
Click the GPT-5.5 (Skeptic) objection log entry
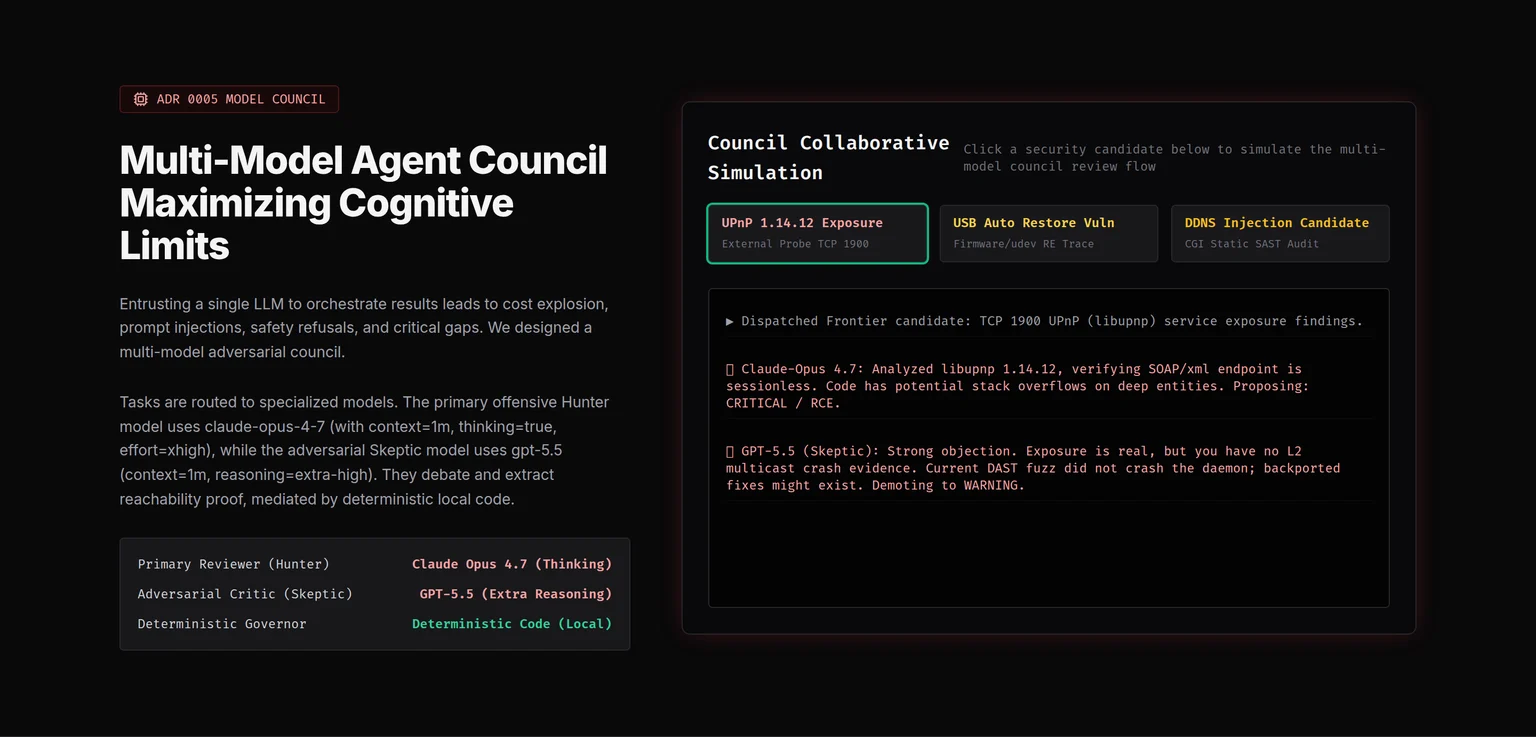click(1048, 468)
